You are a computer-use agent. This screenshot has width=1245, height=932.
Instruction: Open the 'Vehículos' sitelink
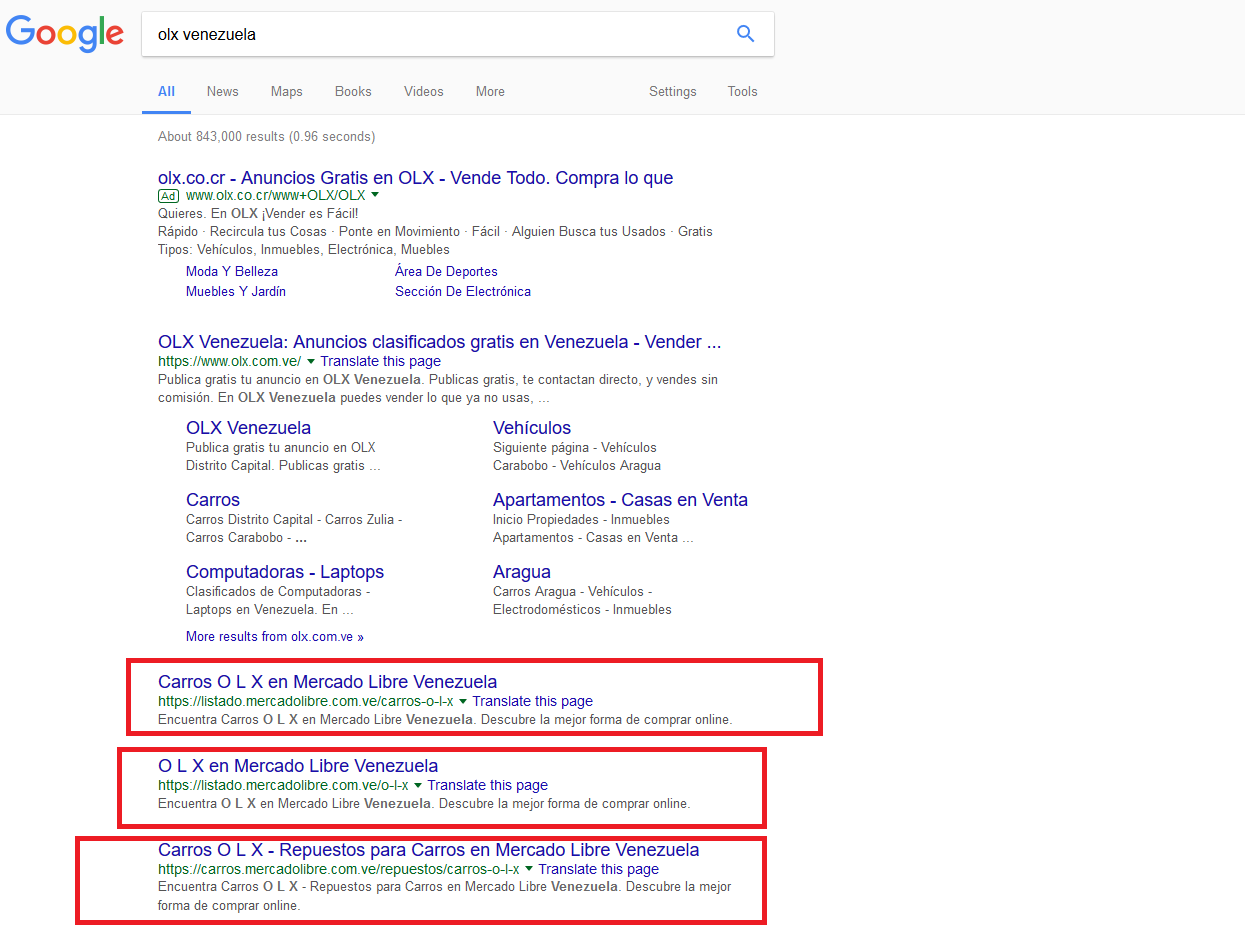(x=532, y=428)
